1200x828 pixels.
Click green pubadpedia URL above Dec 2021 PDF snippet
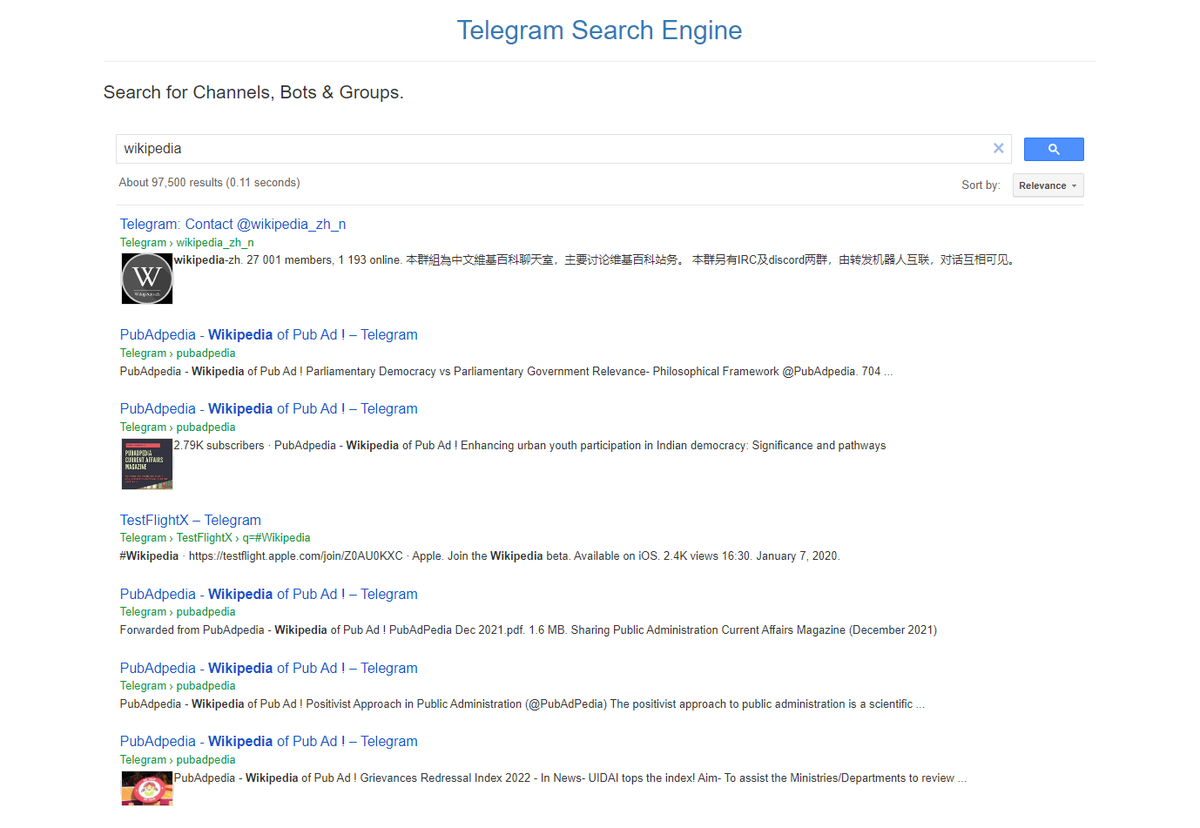[178, 612]
